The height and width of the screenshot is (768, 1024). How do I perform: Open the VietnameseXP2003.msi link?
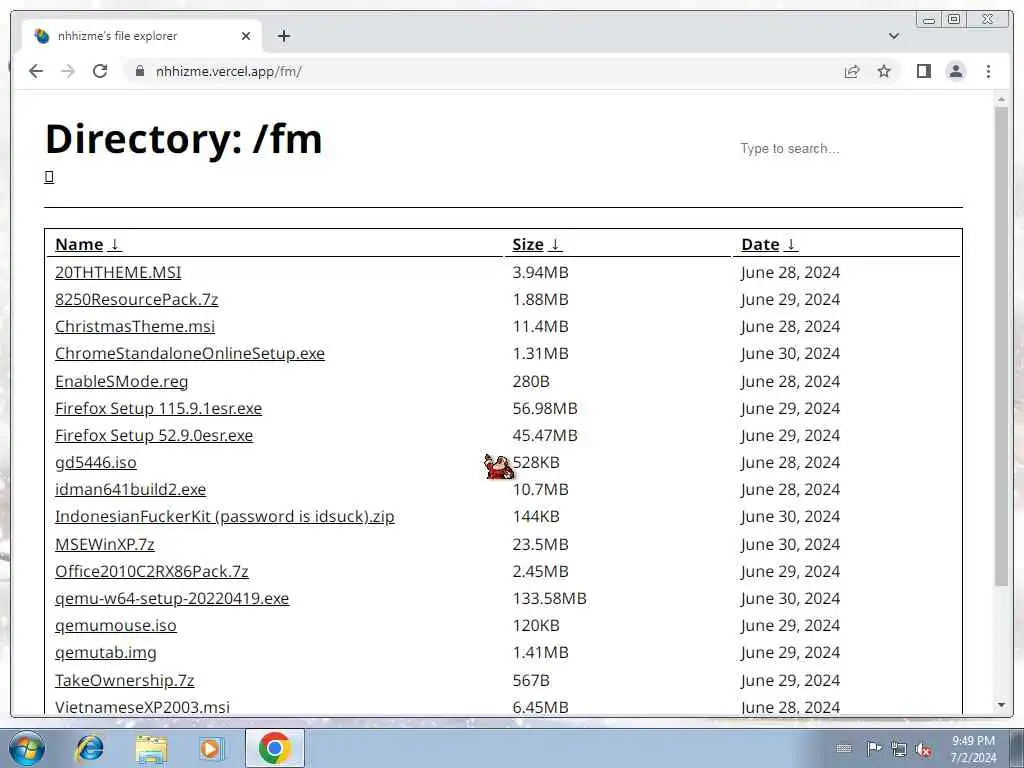point(142,707)
